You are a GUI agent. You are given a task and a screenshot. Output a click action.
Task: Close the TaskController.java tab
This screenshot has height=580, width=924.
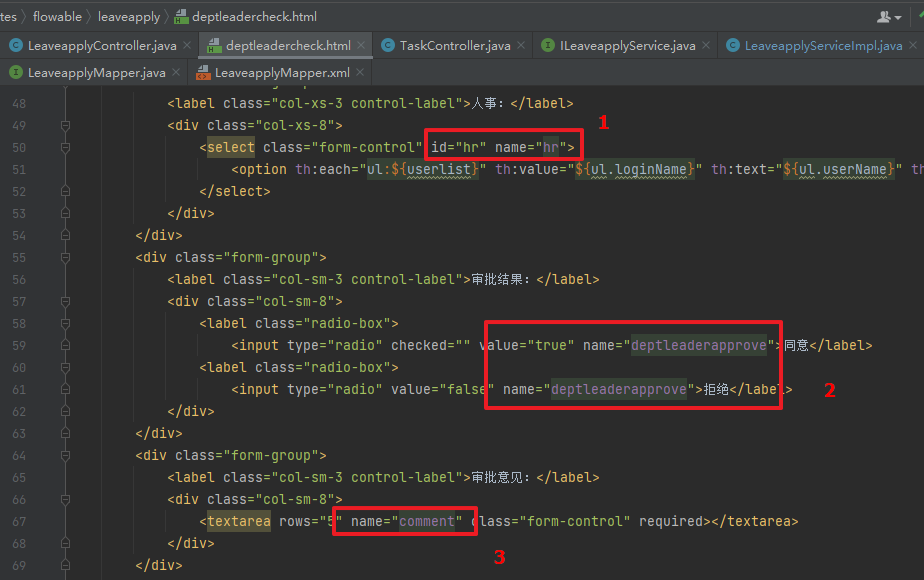pyautogui.click(x=521, y=45)
